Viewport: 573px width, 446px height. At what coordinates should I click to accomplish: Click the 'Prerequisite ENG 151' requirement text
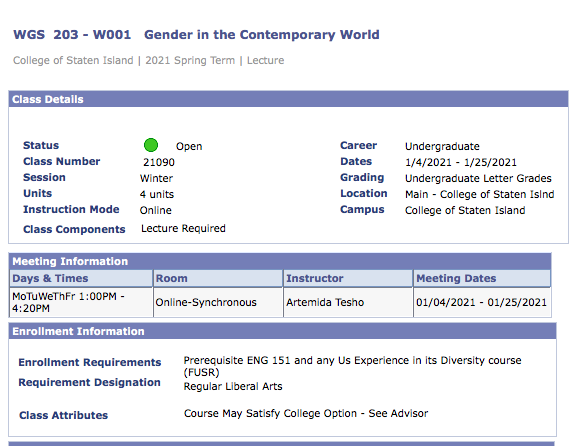(x=352, y=366)
